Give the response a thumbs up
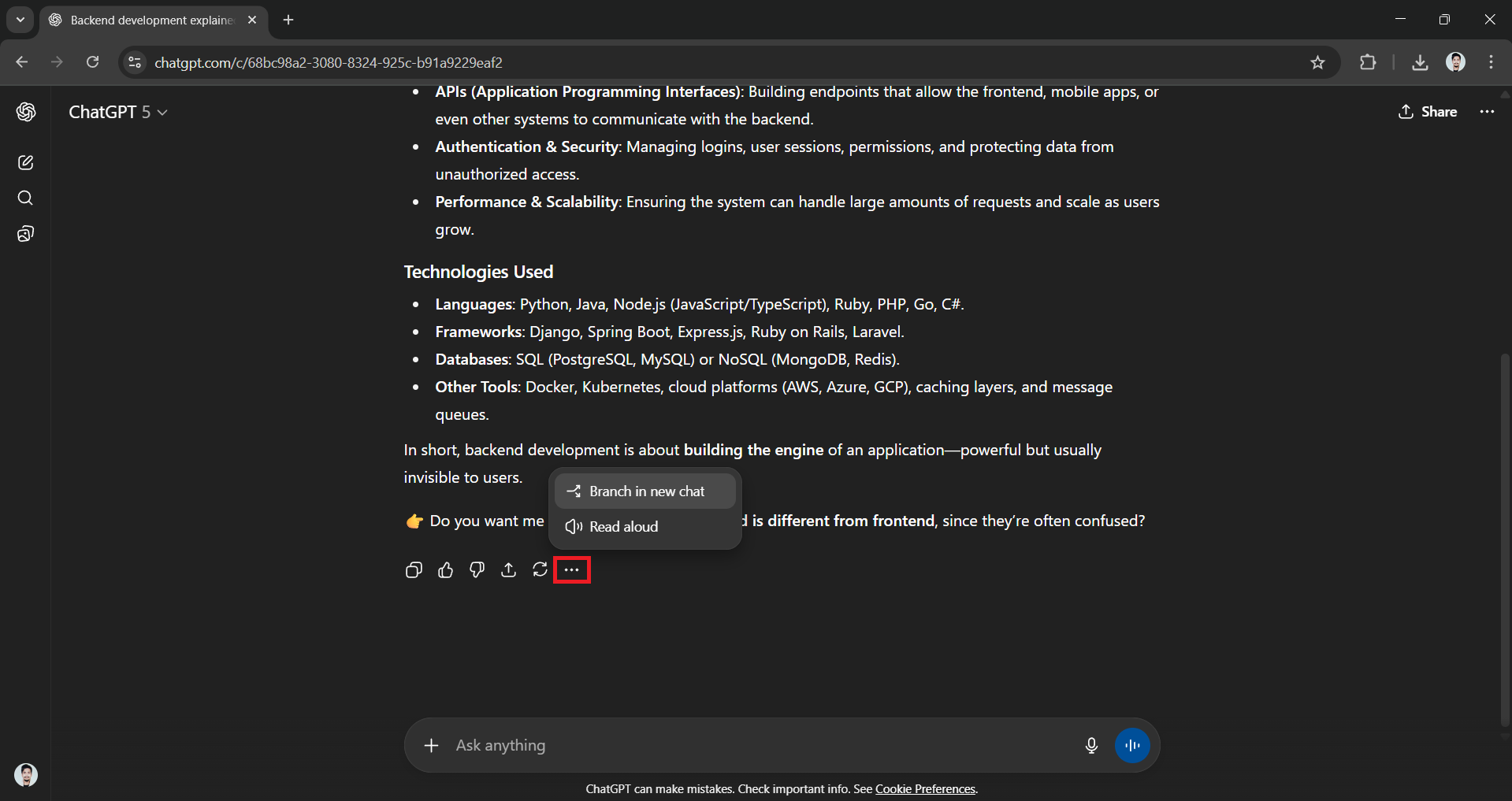 445,569
